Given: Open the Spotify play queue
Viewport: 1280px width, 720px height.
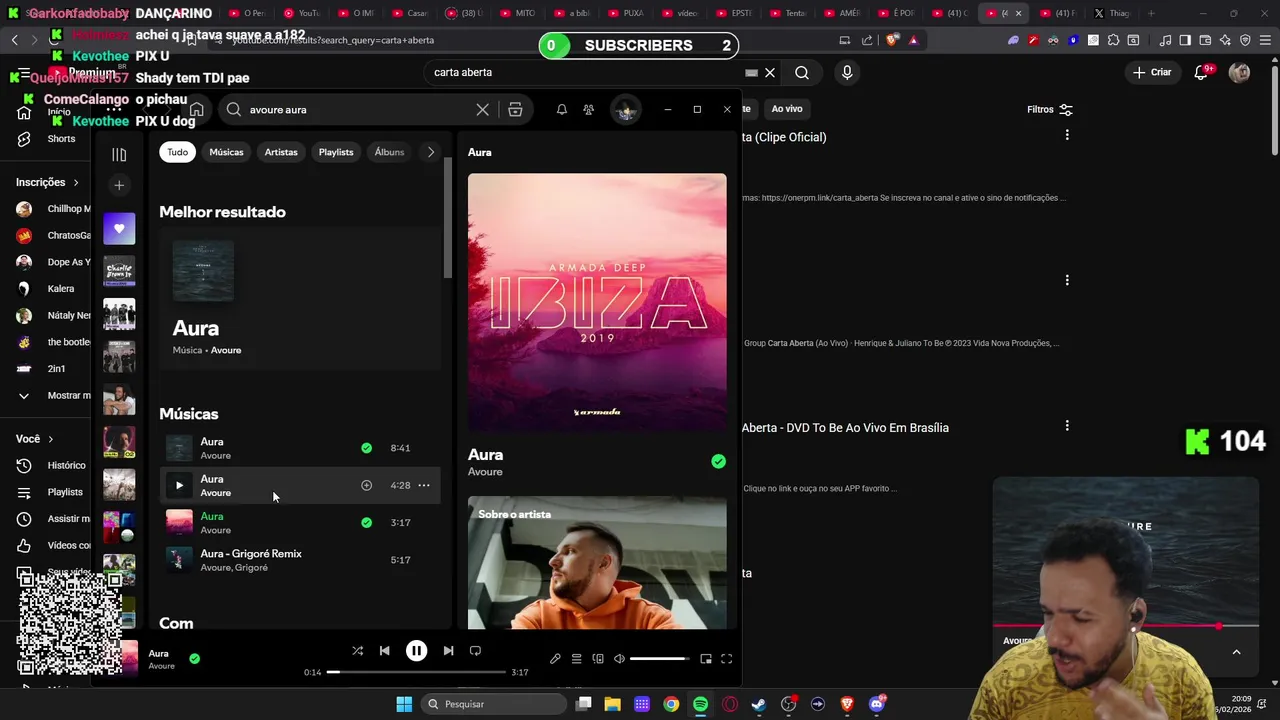Looking at the screenshot, I should pos(576,659).
